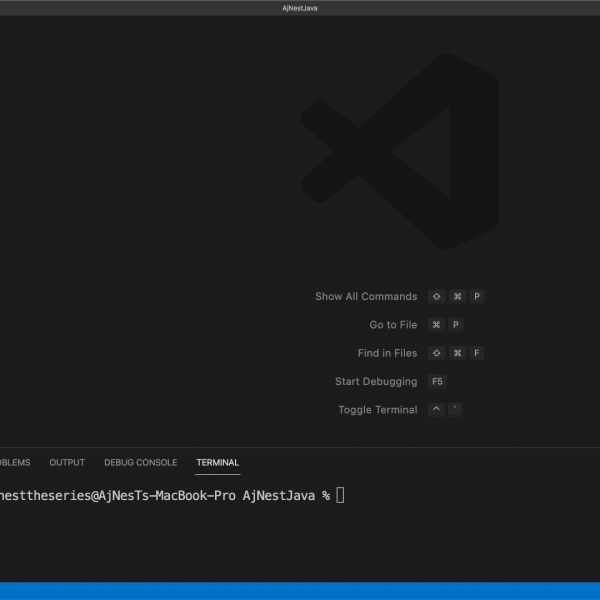Click the Start Debugging hint text
Viewport: 600px width, 600px height.
376,381
